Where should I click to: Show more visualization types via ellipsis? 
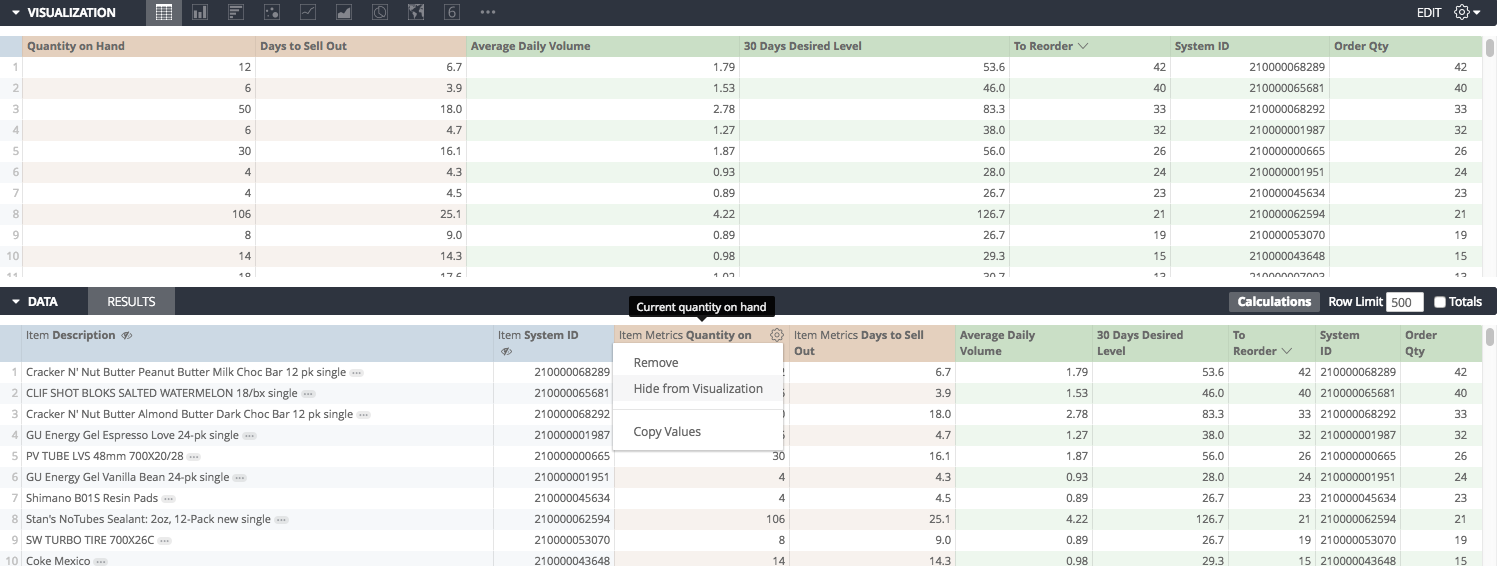coord(488,13)
